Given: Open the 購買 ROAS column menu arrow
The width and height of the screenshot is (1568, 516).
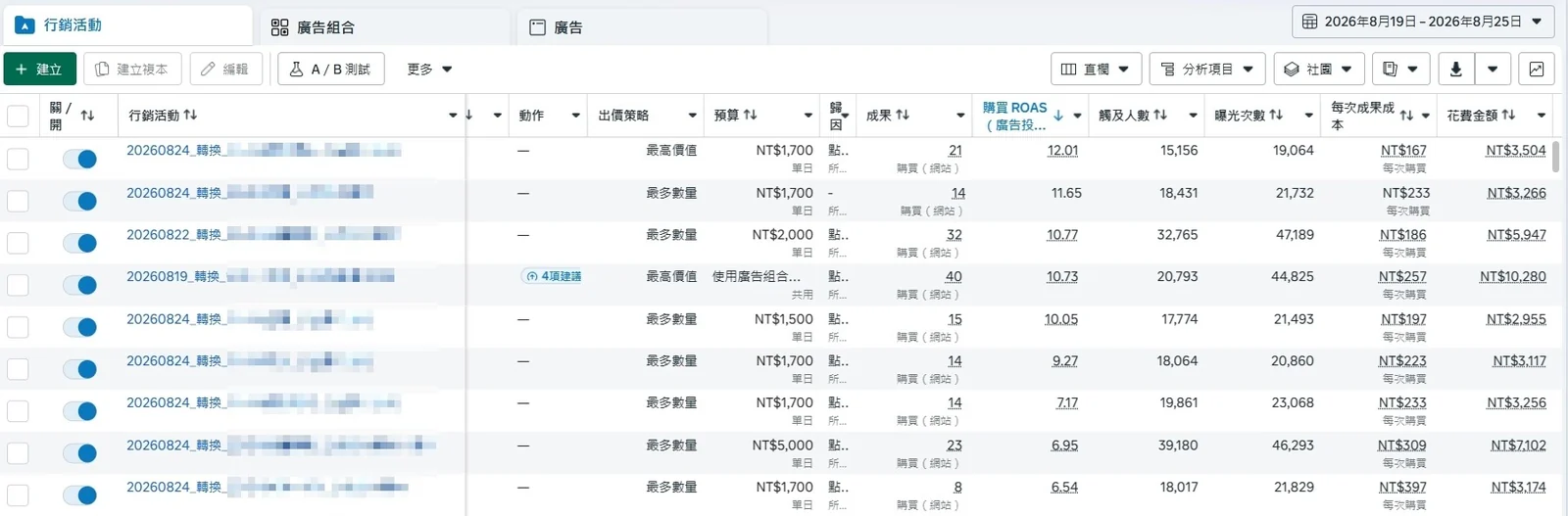Looking at the screenshot, I should click(x=1077, y=116).
